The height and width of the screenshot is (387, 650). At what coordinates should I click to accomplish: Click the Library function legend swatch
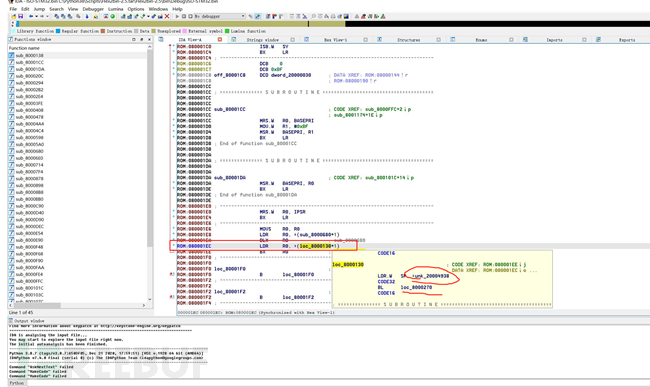coord(14,31)
